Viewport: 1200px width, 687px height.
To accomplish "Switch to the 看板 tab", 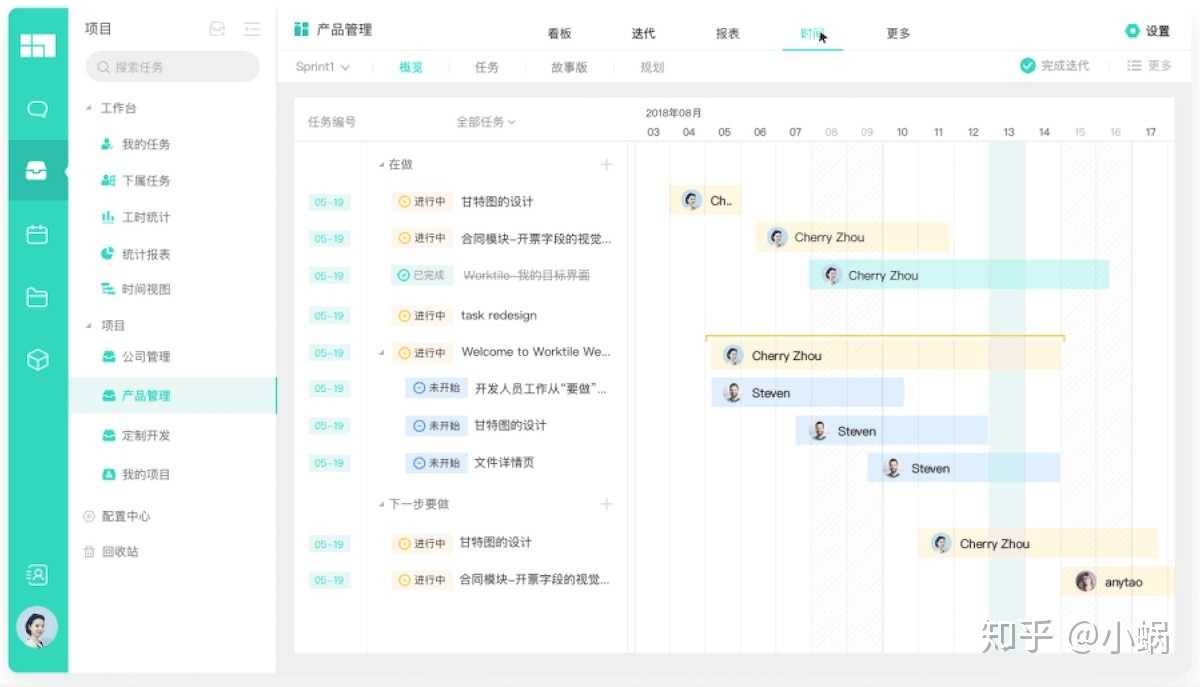I will [559, 33].
